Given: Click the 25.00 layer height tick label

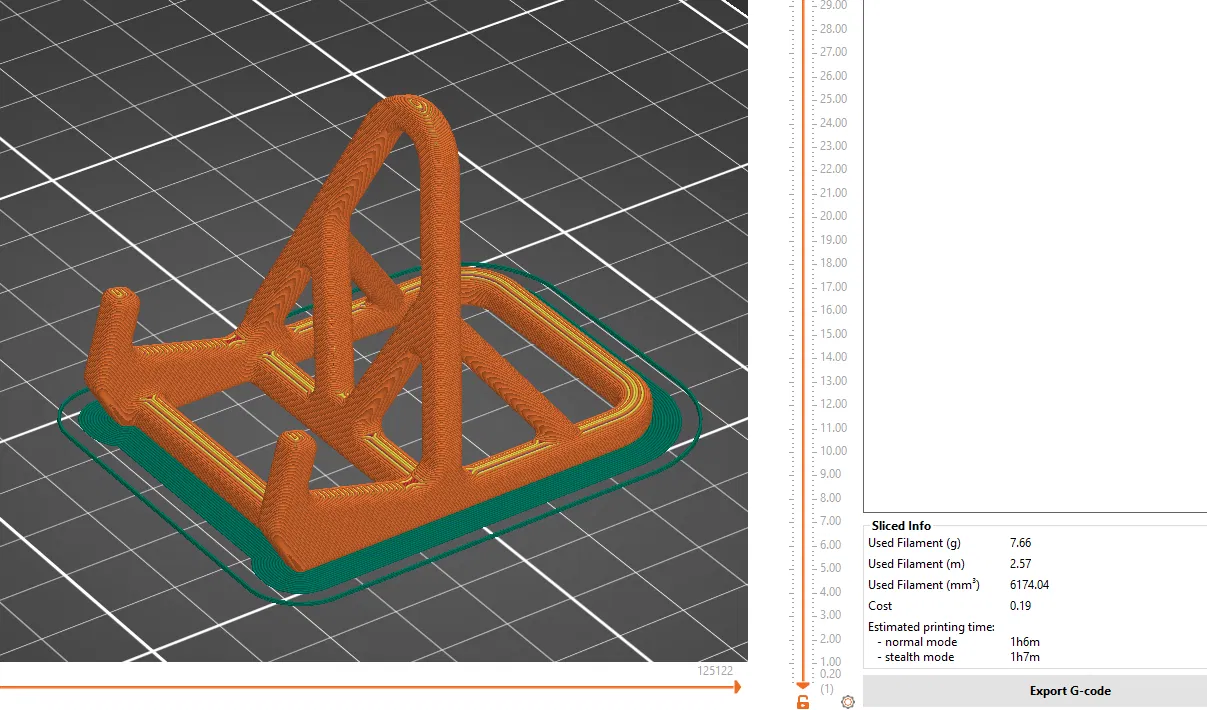Looking at the screenshot, I should click(x=833, y=99).
